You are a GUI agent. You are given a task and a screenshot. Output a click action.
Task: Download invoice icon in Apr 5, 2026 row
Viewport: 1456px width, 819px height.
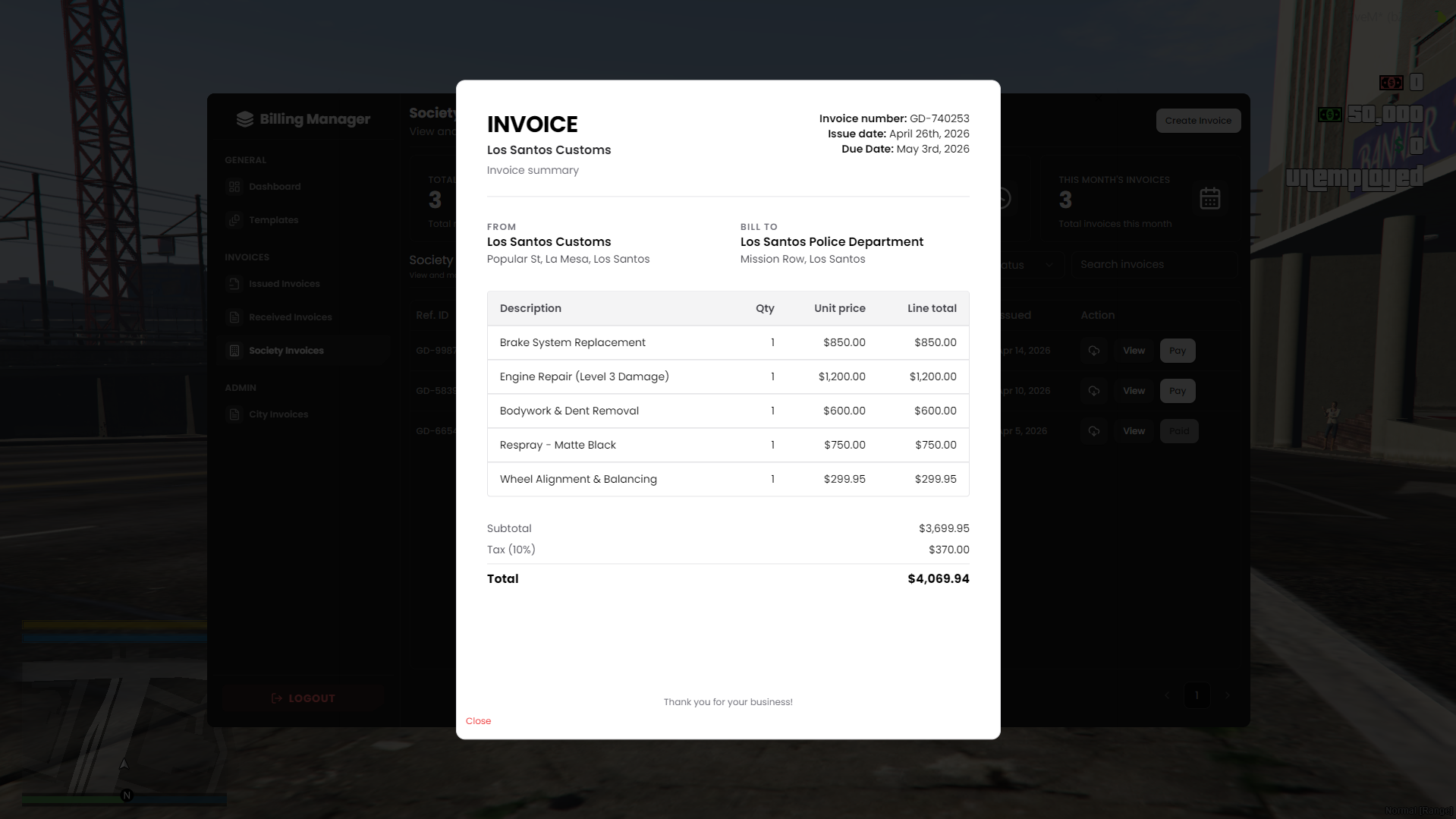pyautogui.click(x=1094, y=431)
